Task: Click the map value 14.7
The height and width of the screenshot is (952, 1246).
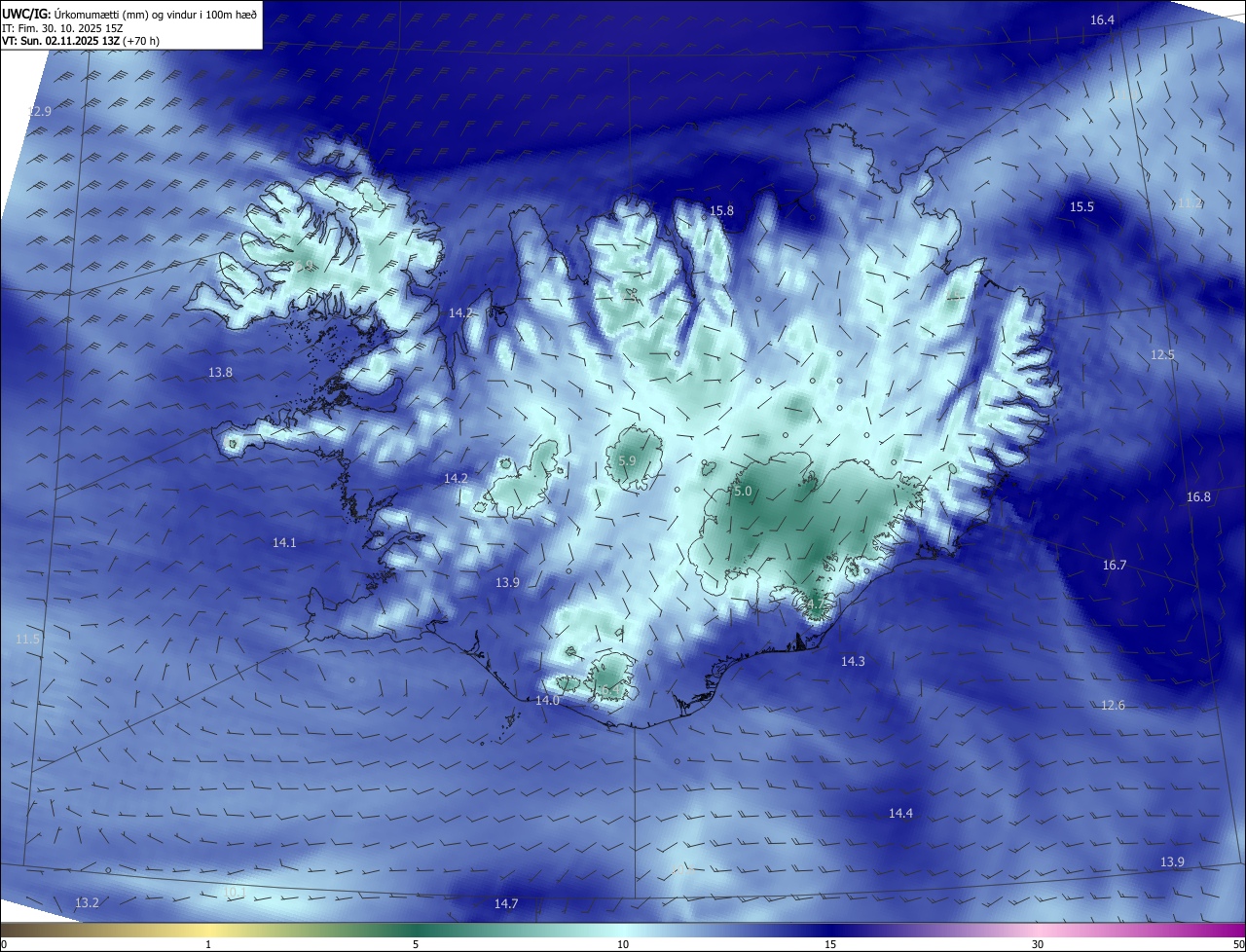Action: [505, 904]
